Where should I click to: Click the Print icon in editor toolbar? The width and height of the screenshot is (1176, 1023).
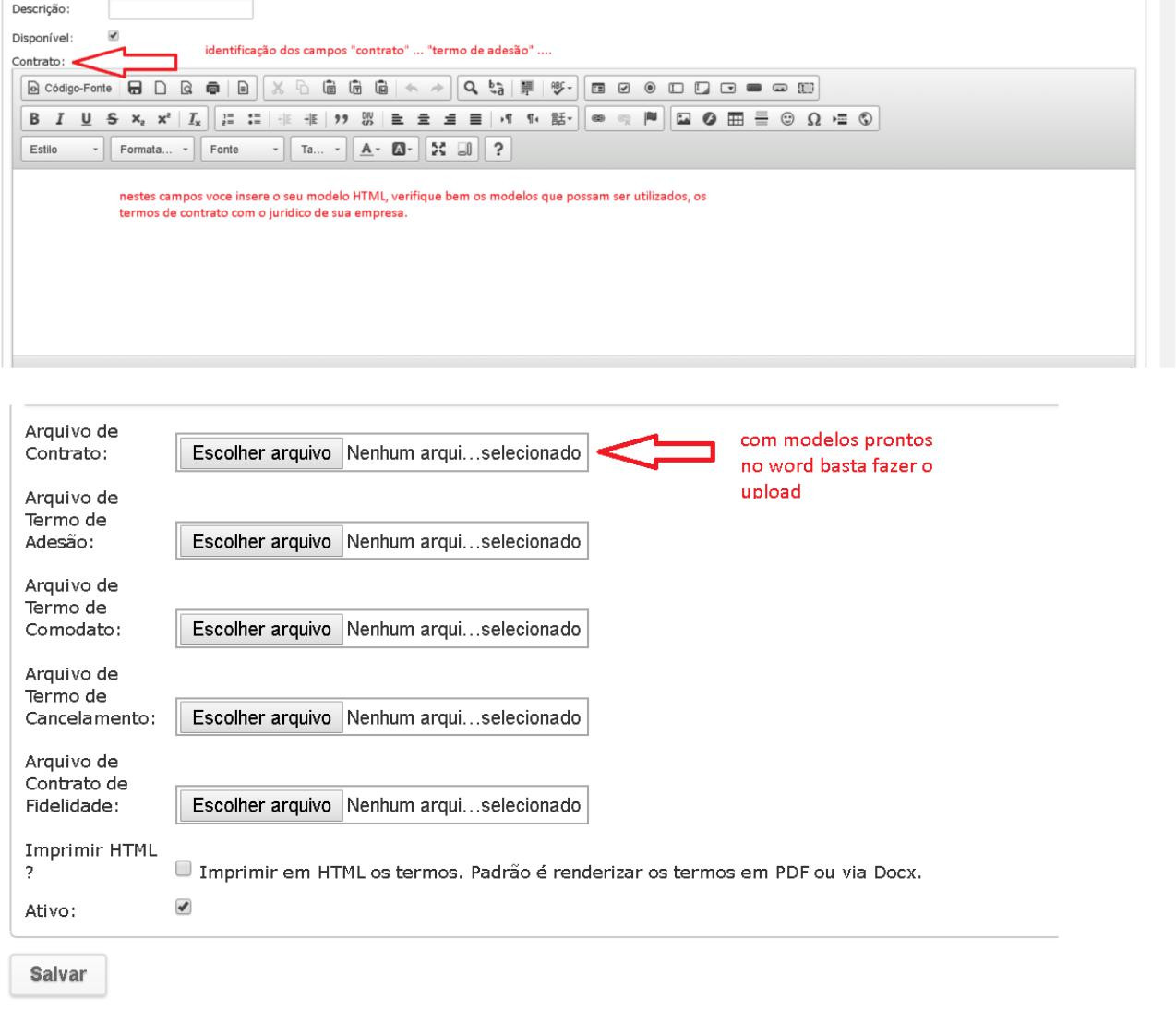[213, 89]
